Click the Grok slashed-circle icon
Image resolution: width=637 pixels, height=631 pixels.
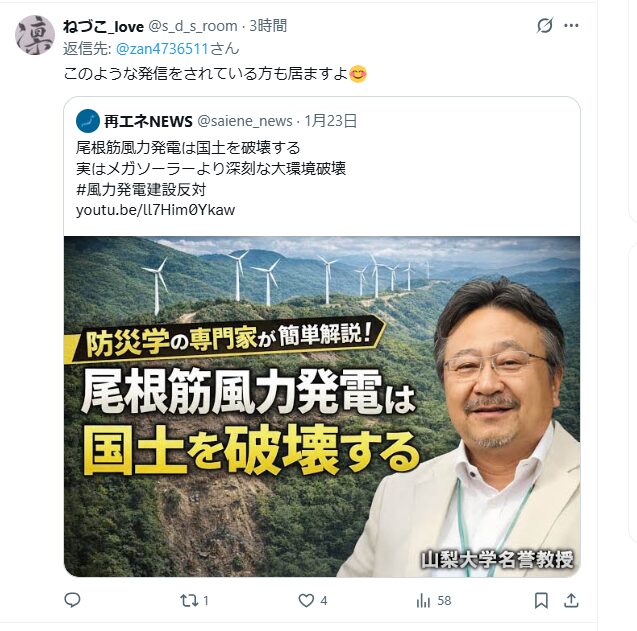click(x=544, y=25)
